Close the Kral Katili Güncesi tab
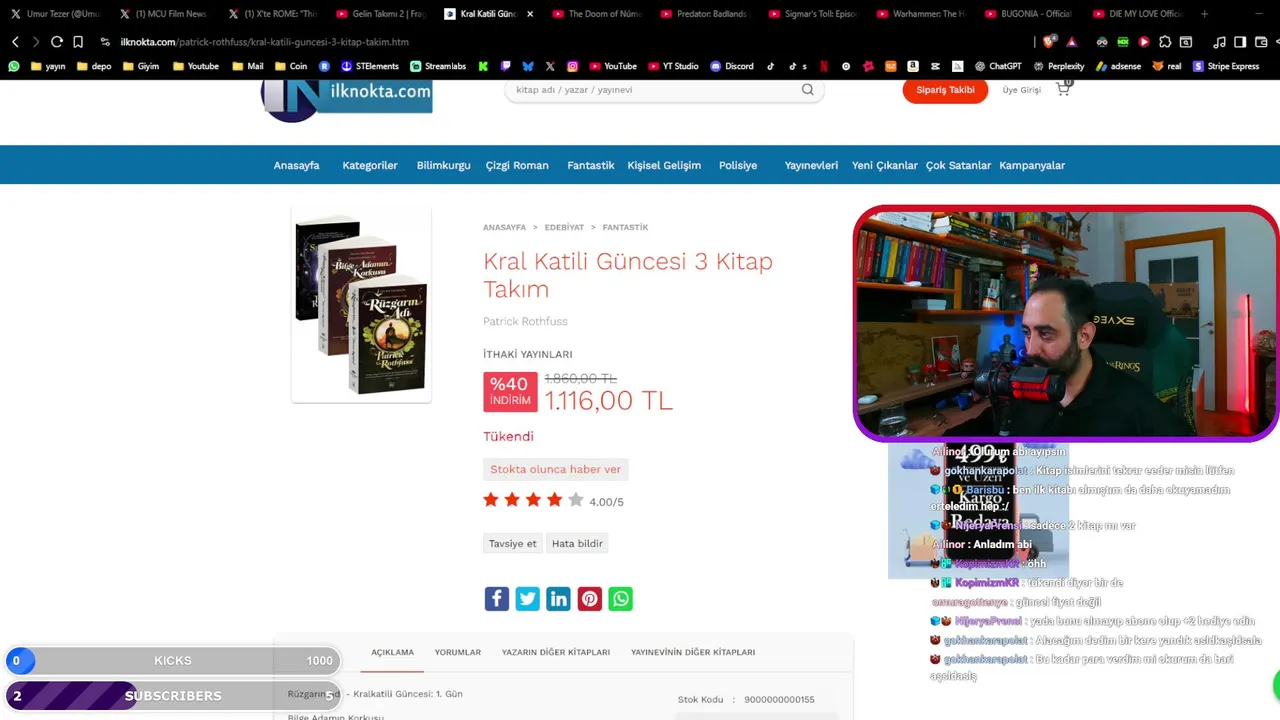1280x720 pixels. tap(530, 14)
